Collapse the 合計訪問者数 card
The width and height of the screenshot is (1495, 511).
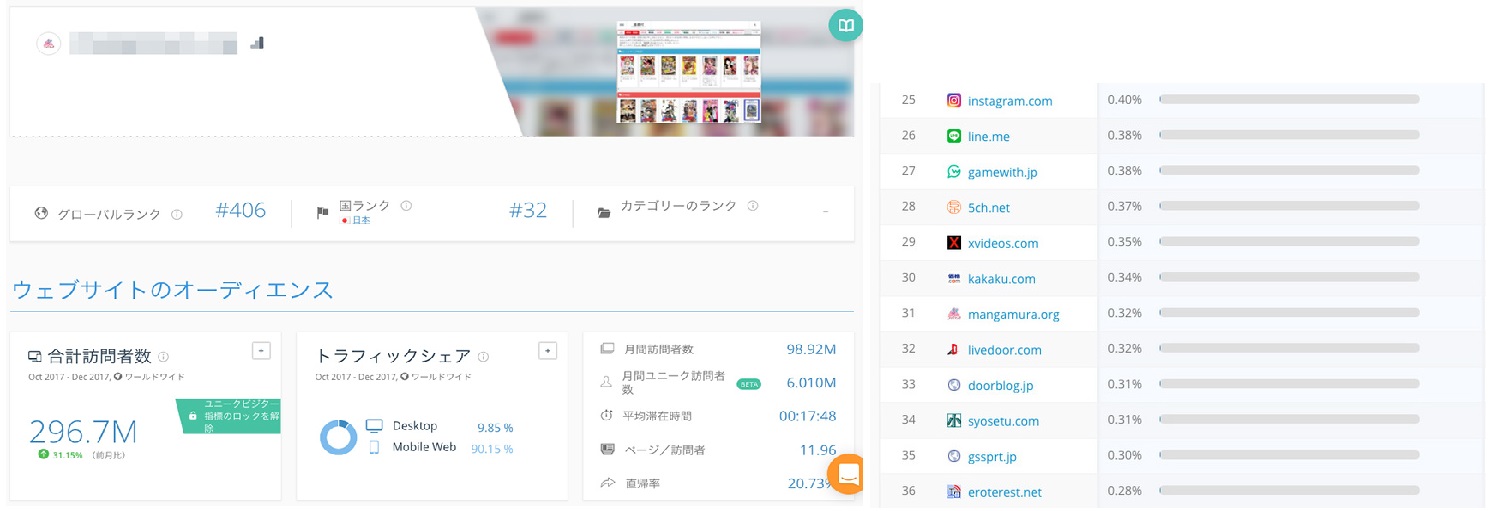(261, 350)
